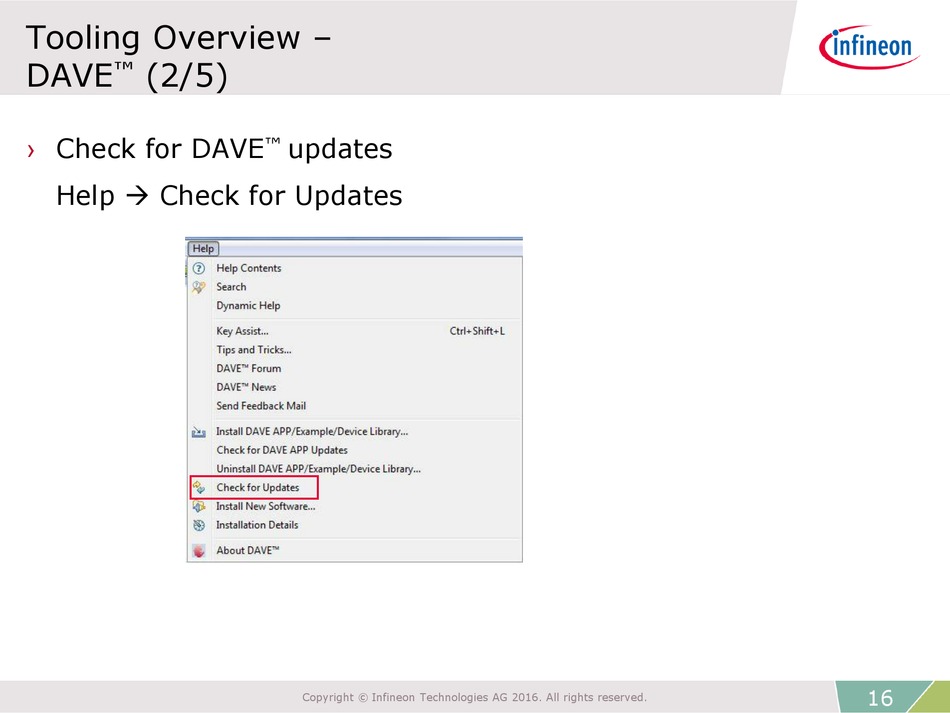Screen dimensions: 950x713
Task: Click the 'Help → Check for Updates' line
Action: pyautogui.click(x=229, y=196)
